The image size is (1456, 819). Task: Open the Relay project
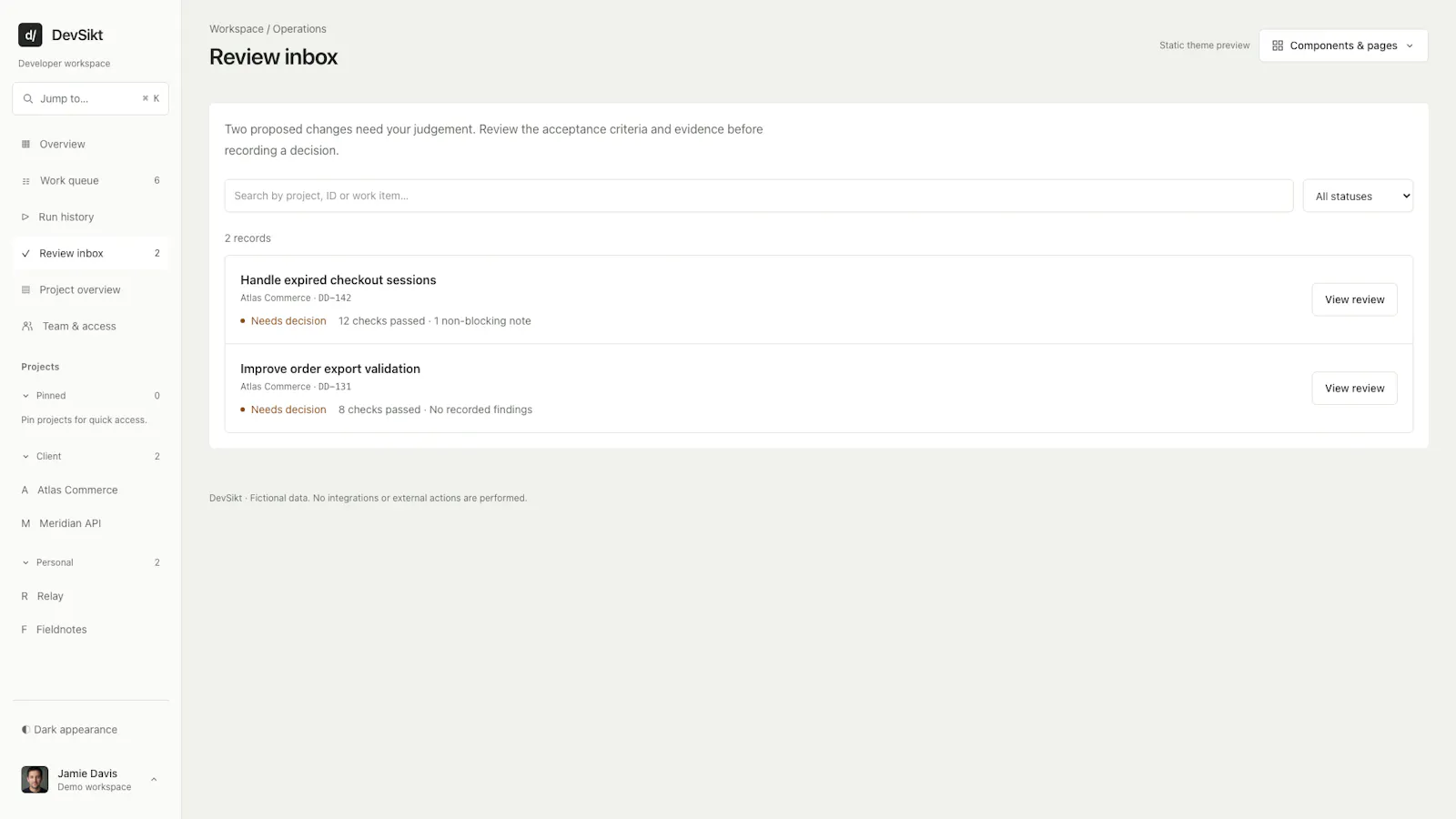pos(90,596)
